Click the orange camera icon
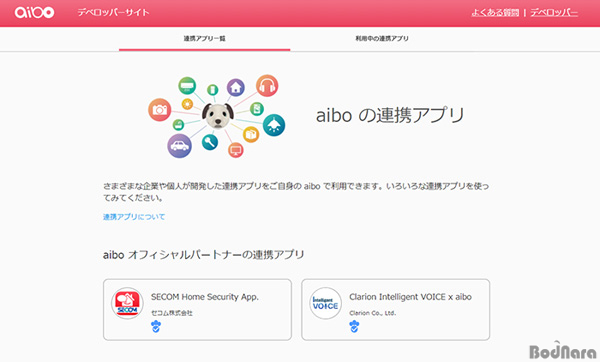 pyautogui.click(x=160, y=110)
